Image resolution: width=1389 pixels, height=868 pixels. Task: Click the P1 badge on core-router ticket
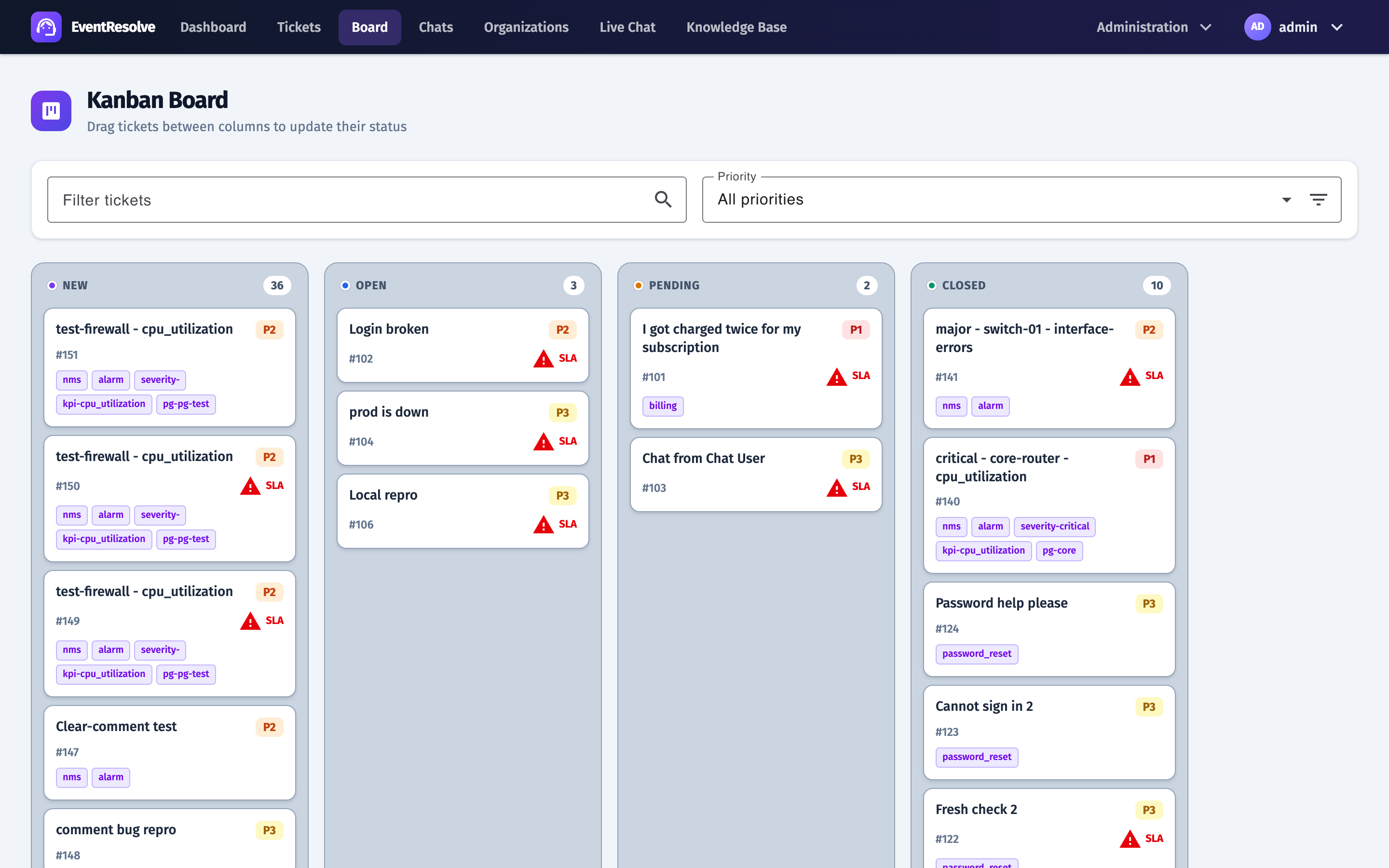1149,459
